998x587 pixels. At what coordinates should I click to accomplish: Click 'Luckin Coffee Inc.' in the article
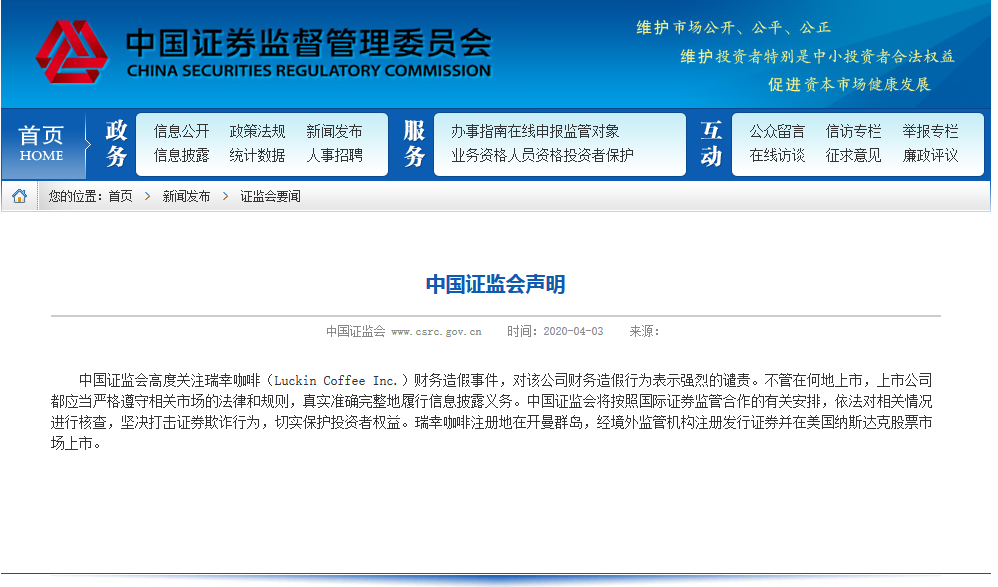[336, 381]
